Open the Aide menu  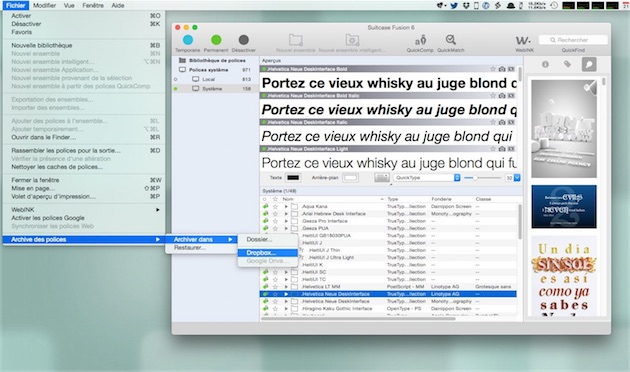pos(118,5)
